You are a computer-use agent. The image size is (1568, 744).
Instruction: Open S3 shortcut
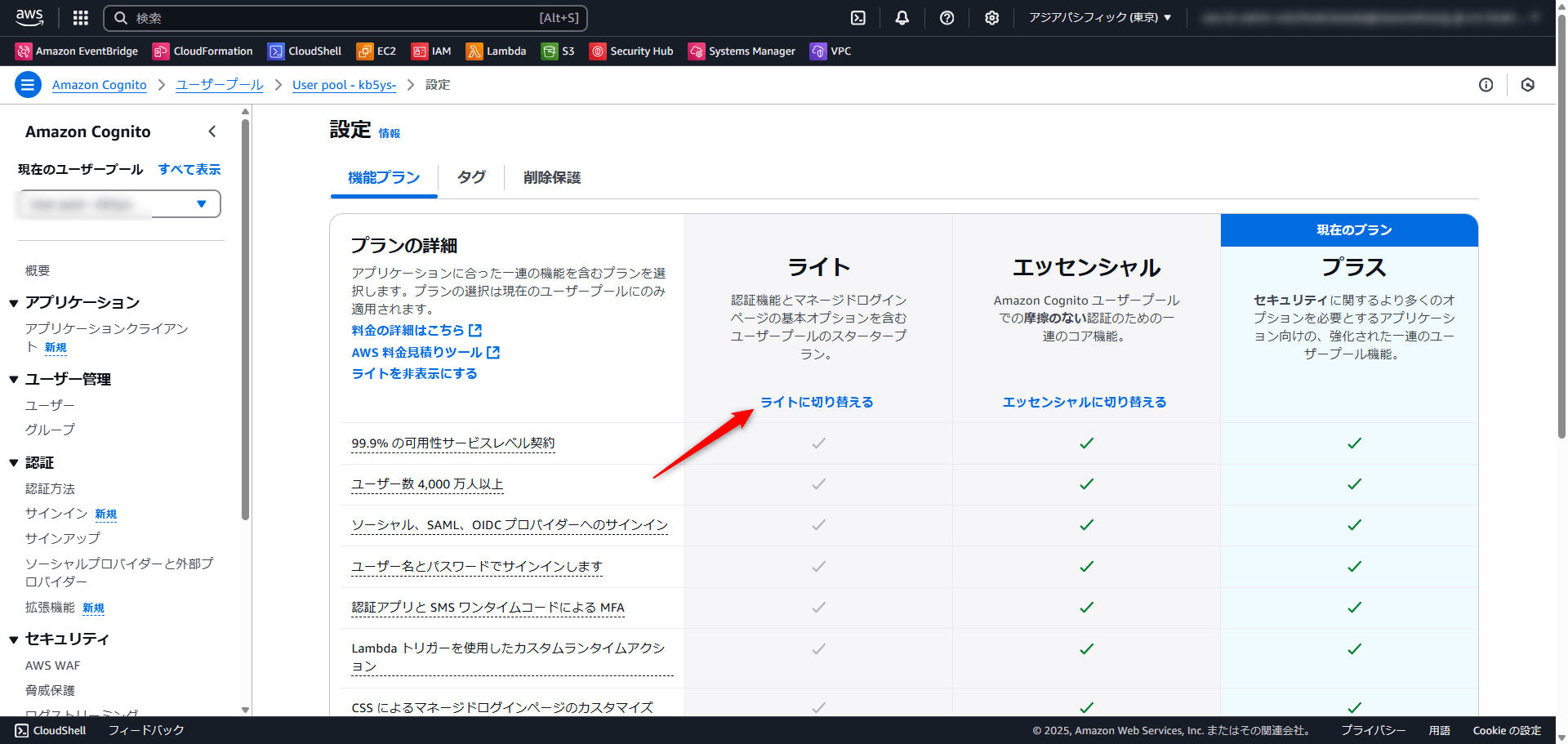coord(558,51)
